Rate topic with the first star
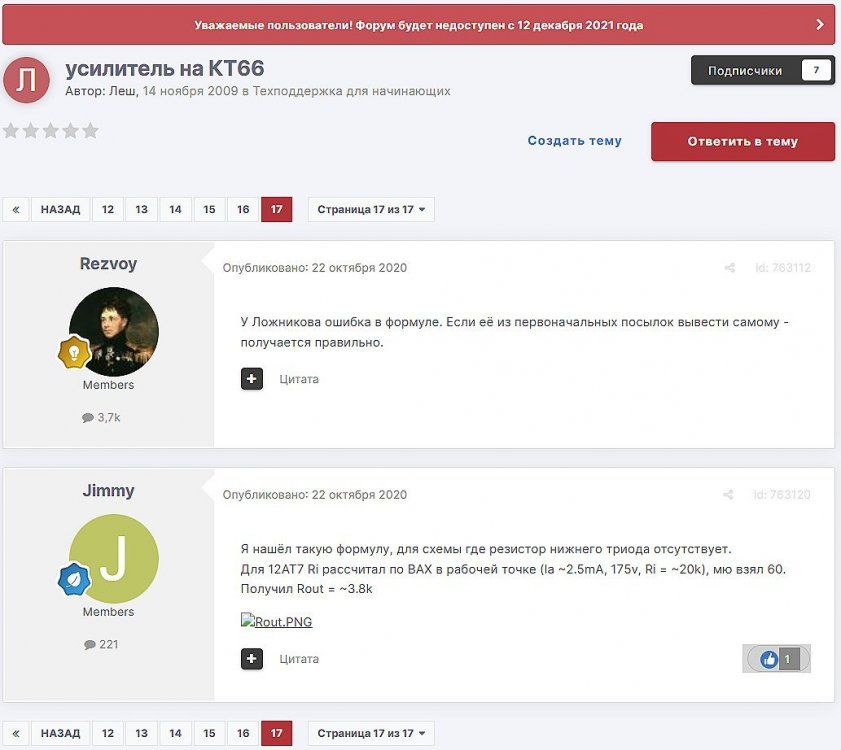Image resolution: width=841 pixels, height=750 pixels. click(11, 131)
